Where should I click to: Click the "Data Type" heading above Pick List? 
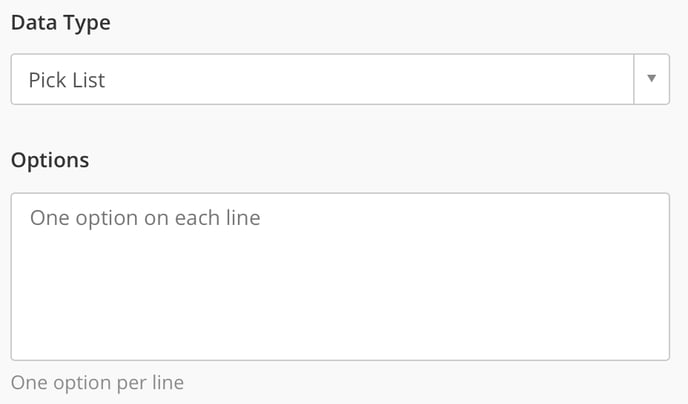(x=60, y=23)
